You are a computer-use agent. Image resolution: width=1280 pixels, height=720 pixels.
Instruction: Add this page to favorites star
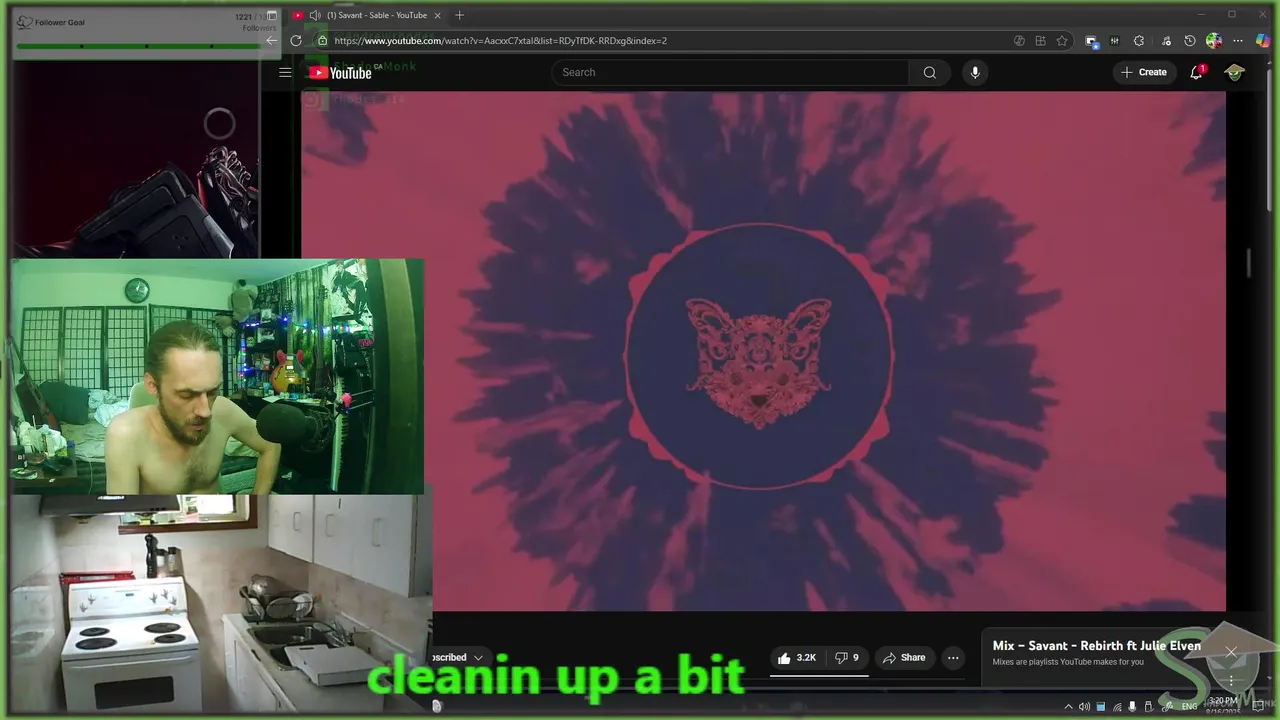pos(1062,41)
